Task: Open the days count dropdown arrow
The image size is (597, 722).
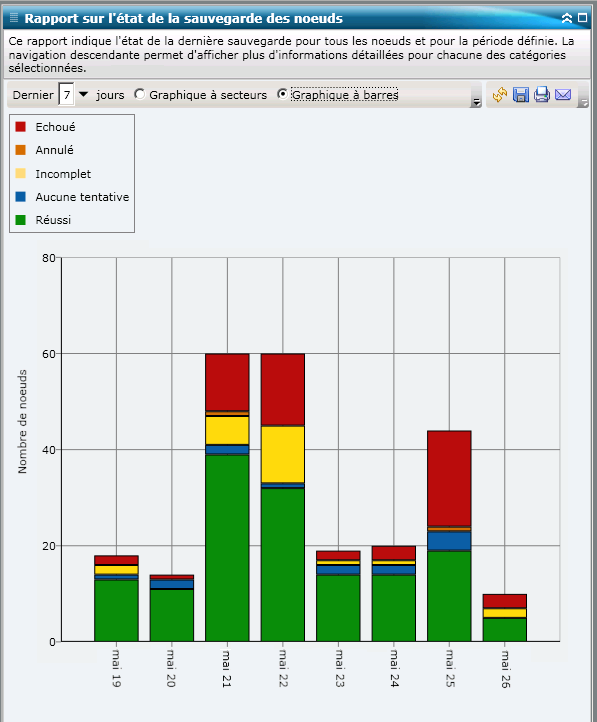Action: [83, 94]
